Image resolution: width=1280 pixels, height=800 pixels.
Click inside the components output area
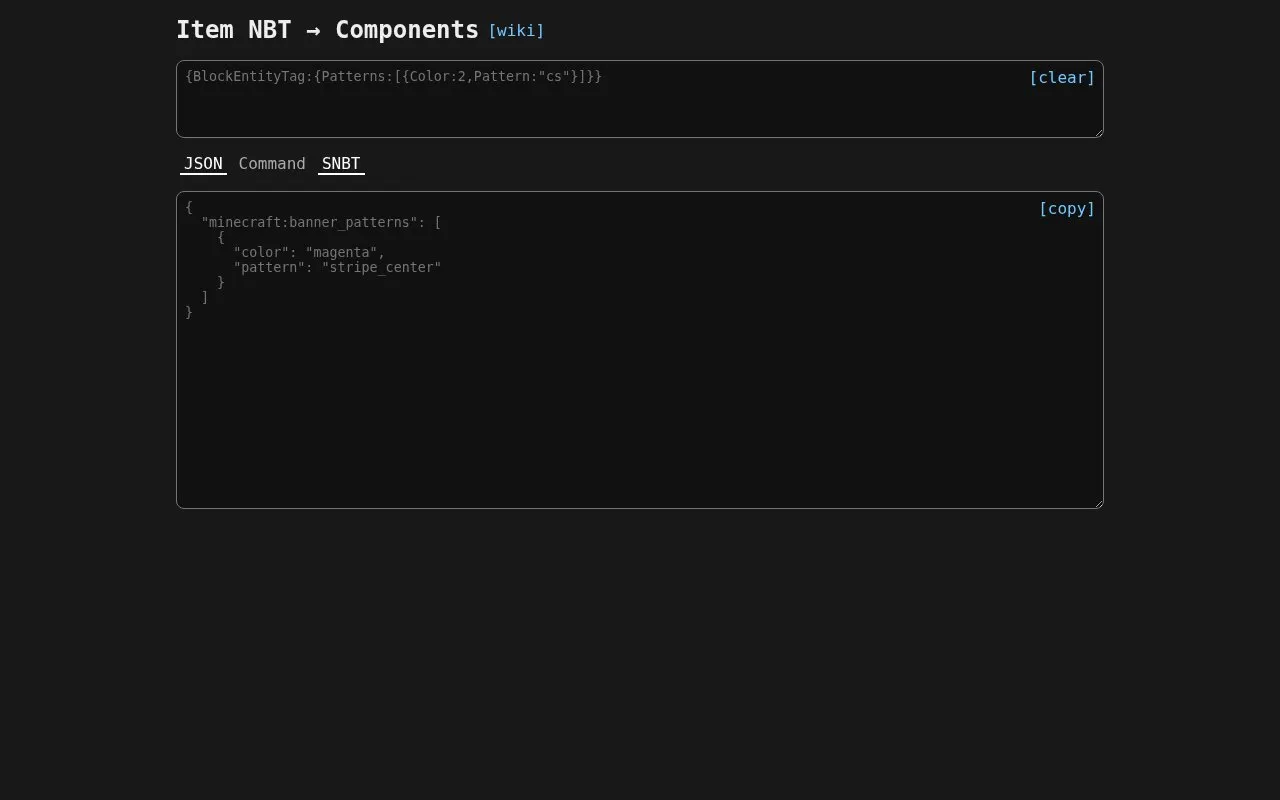[640, 350]
